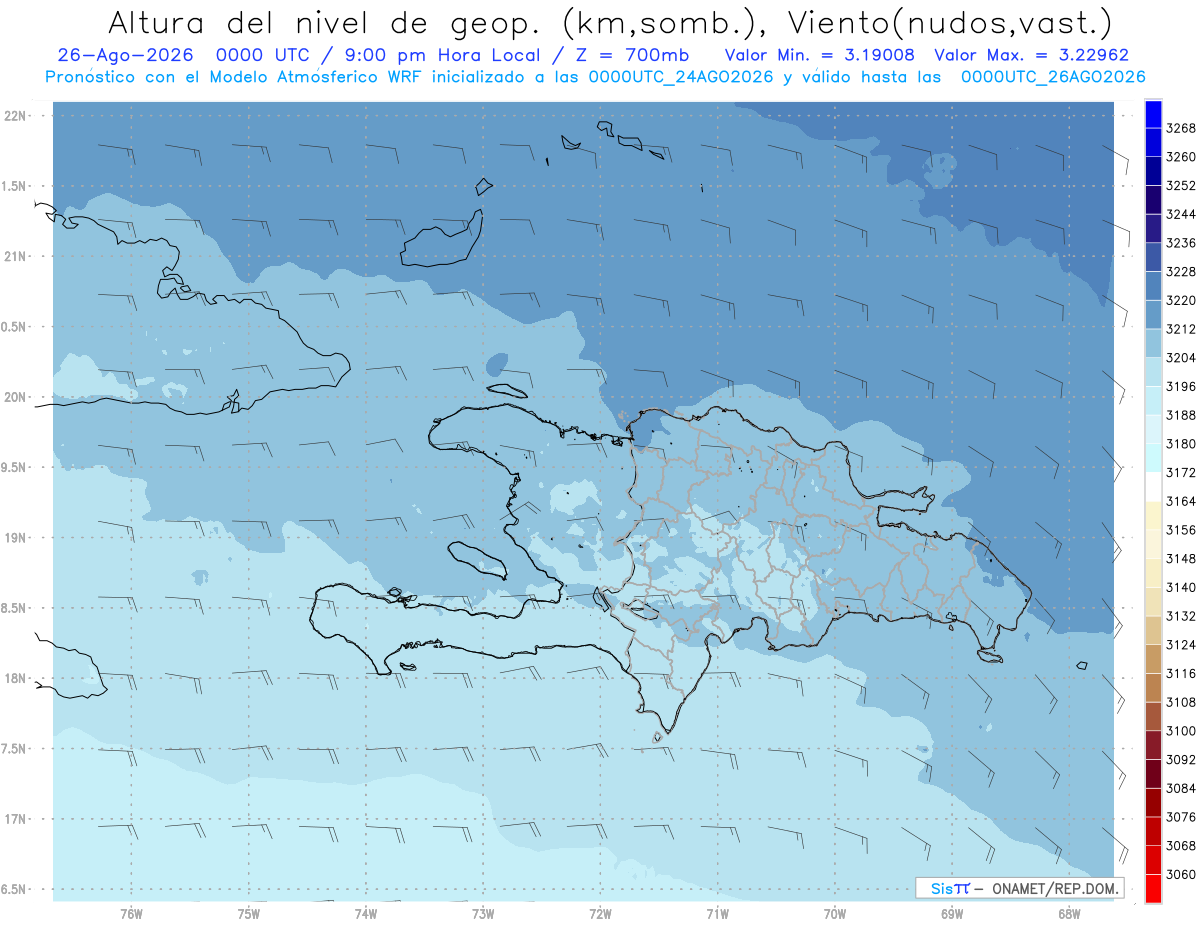The height and width of the screenshot is (927, 1200).
Task: Click the colorbar value "3236"
Action: [x=1181, y=243]
